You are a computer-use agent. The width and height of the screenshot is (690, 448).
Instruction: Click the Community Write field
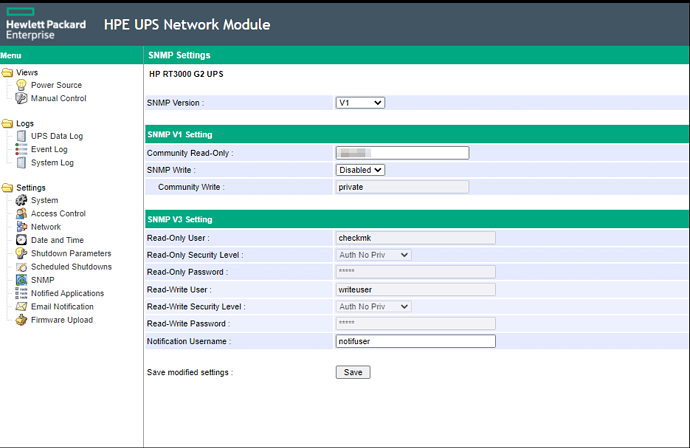[402, 187]
